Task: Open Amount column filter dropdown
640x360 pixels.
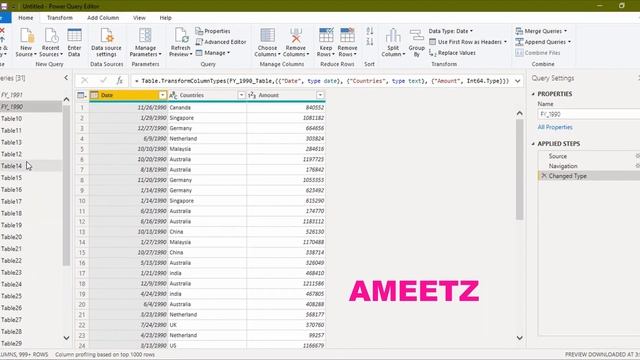Action: [x=320, y=95]
